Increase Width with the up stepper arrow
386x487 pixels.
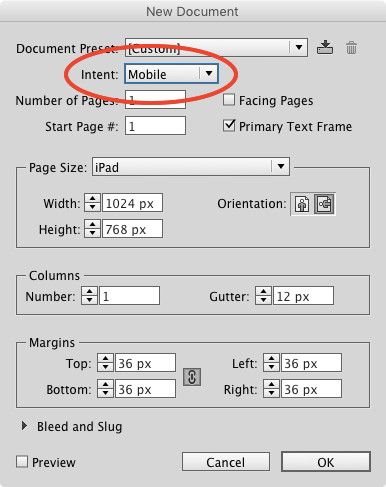92,198
